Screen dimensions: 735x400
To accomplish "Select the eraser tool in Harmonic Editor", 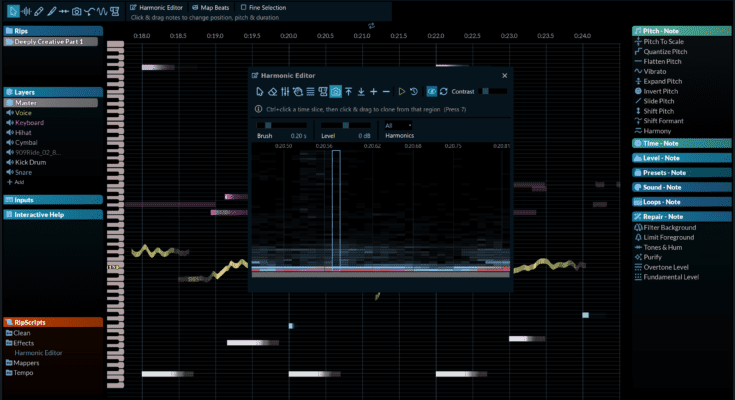I will [271, 92].
